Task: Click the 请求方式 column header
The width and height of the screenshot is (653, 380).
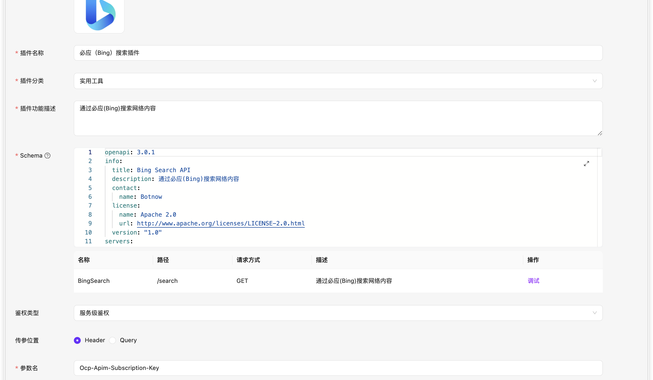Action: click(248, 260)
